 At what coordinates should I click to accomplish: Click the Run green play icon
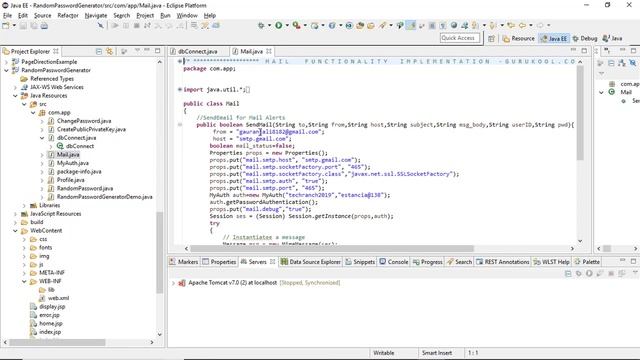(x=278, y=25)
